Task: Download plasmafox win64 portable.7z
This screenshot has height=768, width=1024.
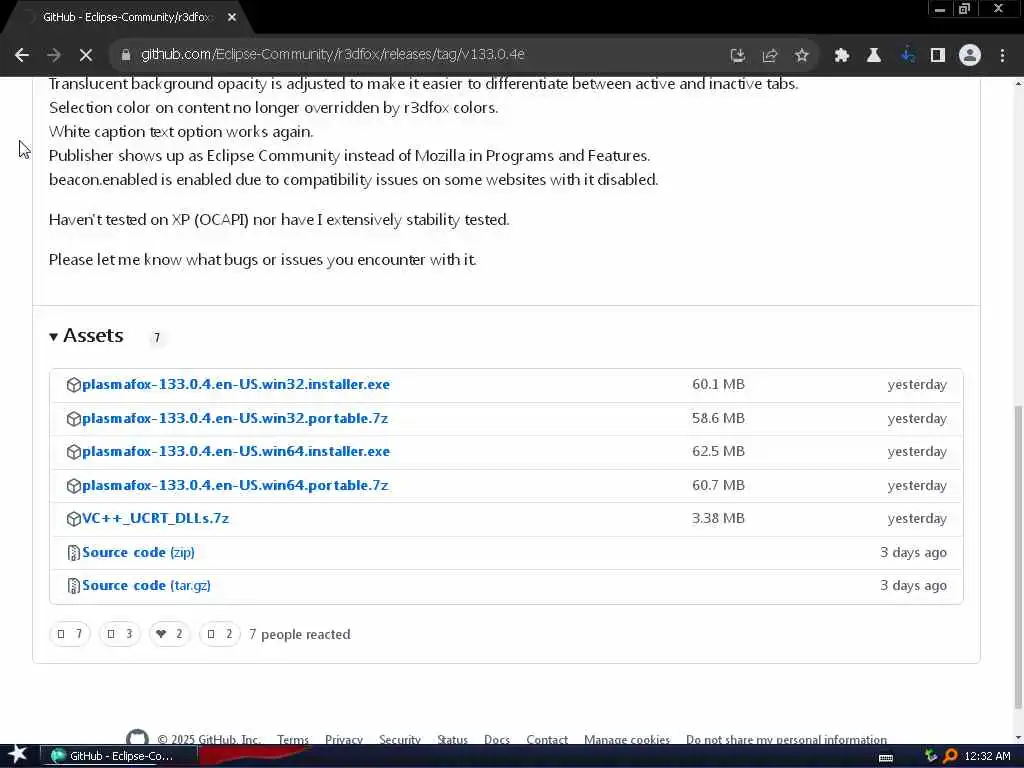Action: point(235,486)
